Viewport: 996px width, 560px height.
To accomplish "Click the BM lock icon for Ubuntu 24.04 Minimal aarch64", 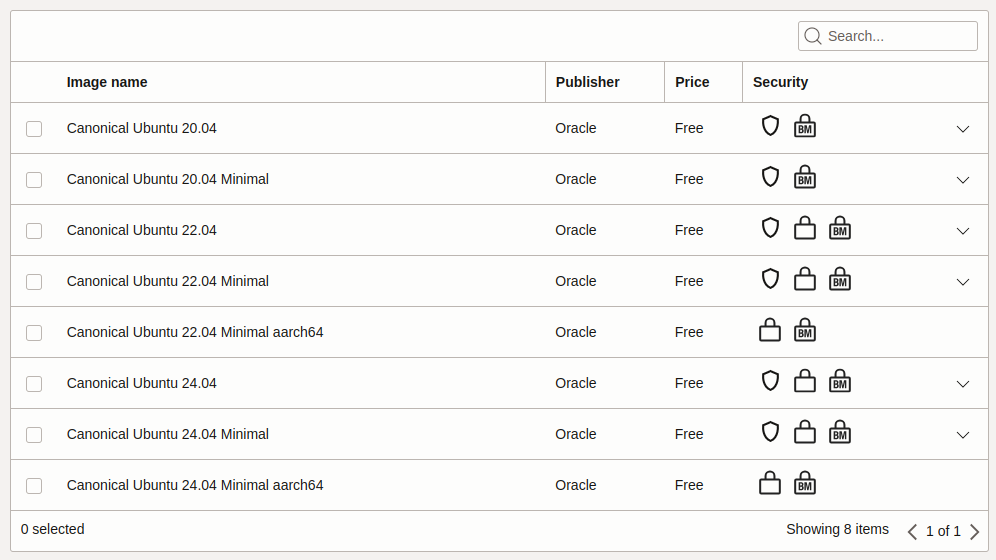I will (805, 483).
